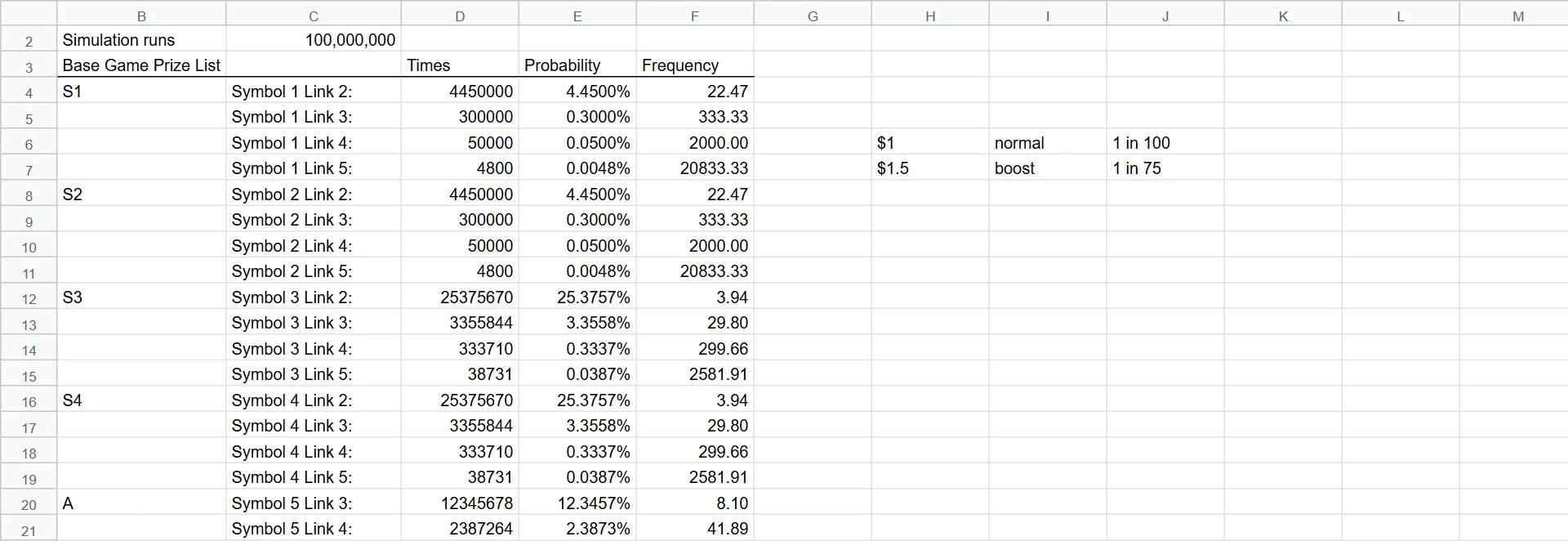Click 'Symbol 2 Link 4:' cell
Image resolution: width=1568 pixels, height=541 pixels.
click(314, 246)
